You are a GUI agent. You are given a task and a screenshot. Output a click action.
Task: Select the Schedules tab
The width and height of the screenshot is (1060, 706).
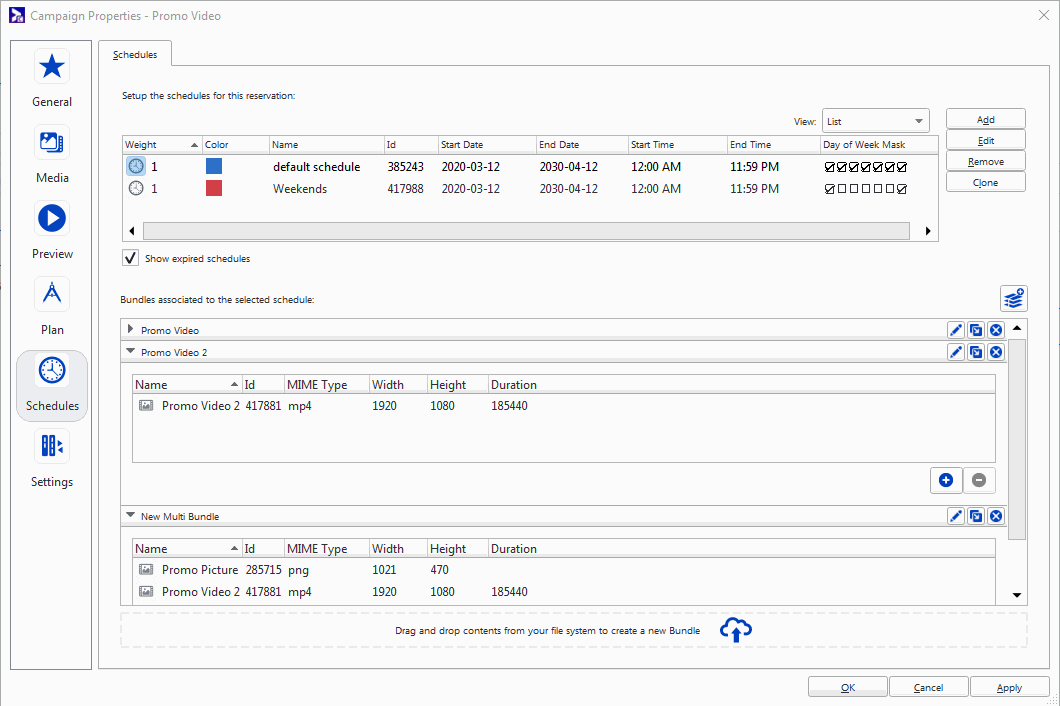pyautogui.click(x=135, y=55)
